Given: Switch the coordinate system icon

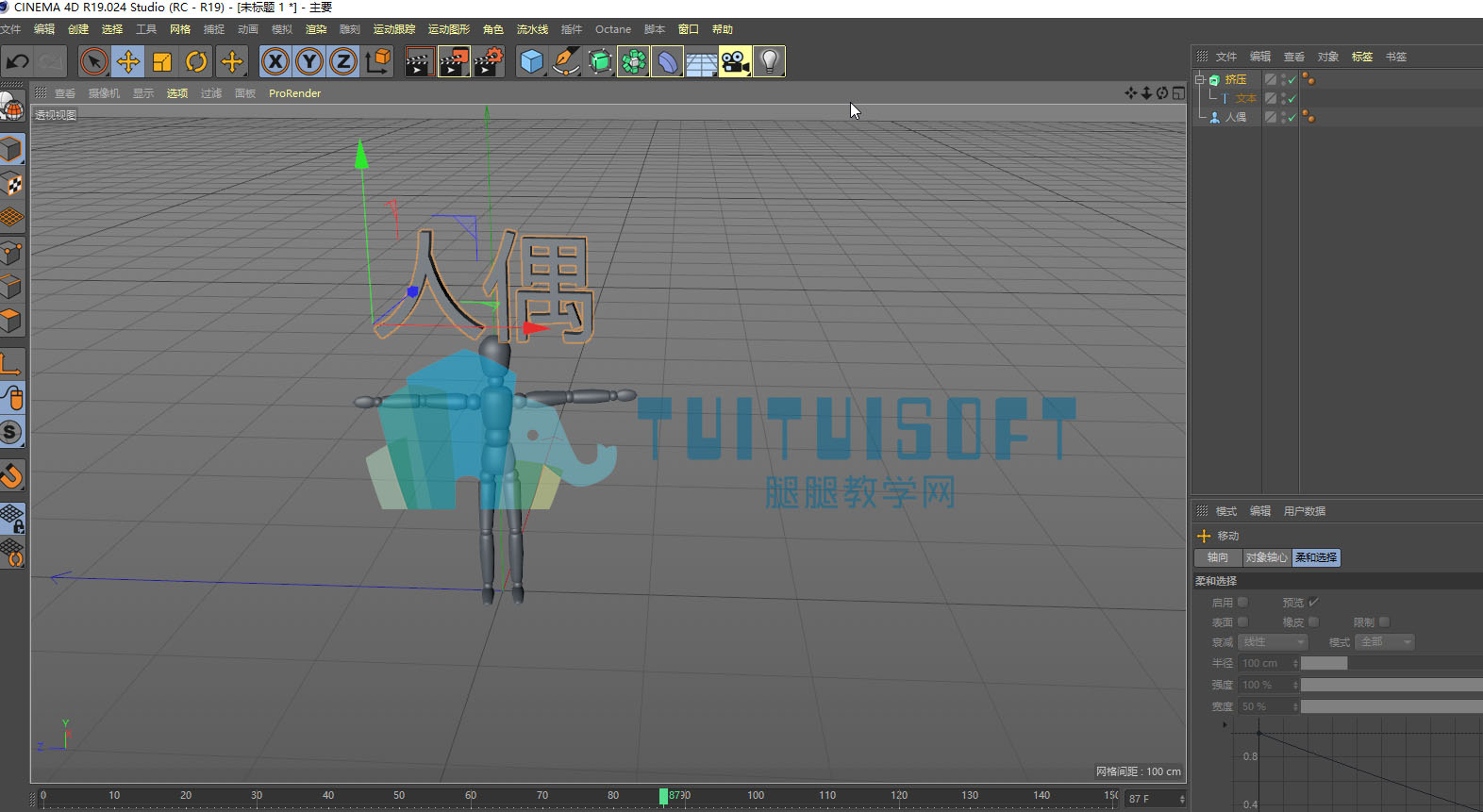Looking at the screenshot, I should pos(377,62).
